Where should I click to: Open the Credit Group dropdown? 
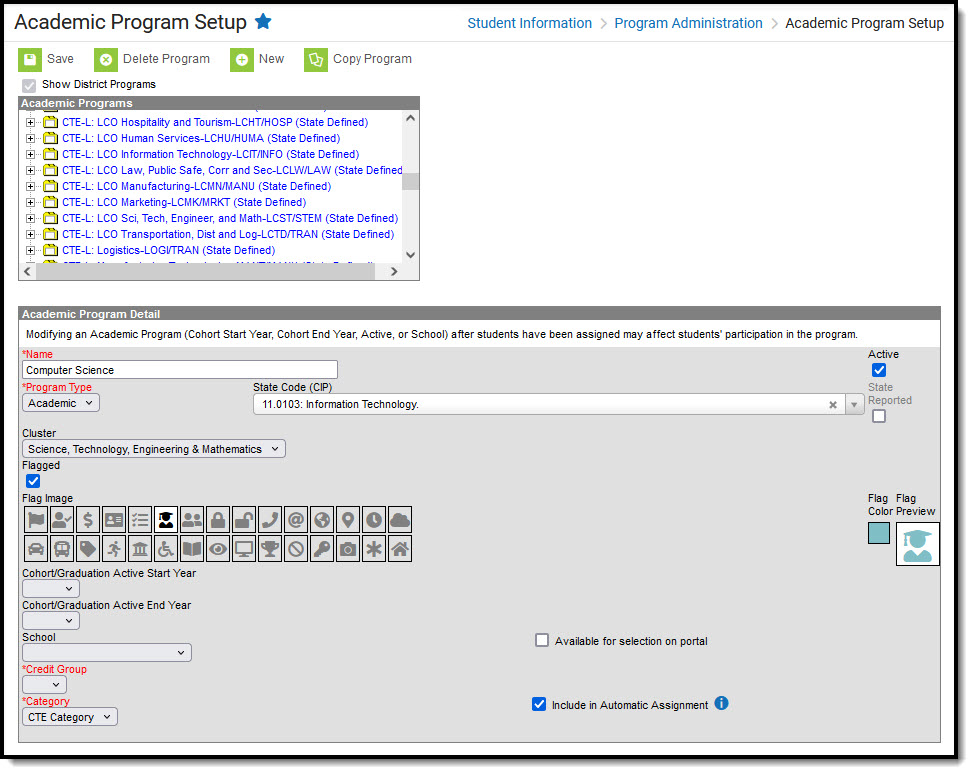[x=44, y=685]
